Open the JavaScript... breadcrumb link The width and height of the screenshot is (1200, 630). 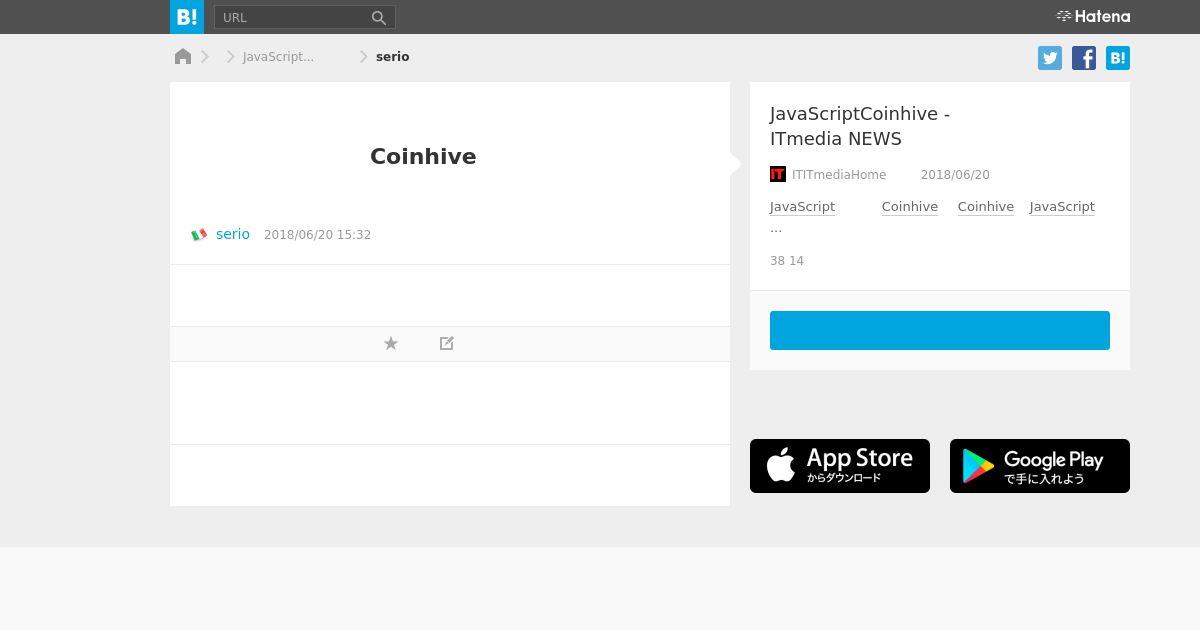[x=278, y=57]
